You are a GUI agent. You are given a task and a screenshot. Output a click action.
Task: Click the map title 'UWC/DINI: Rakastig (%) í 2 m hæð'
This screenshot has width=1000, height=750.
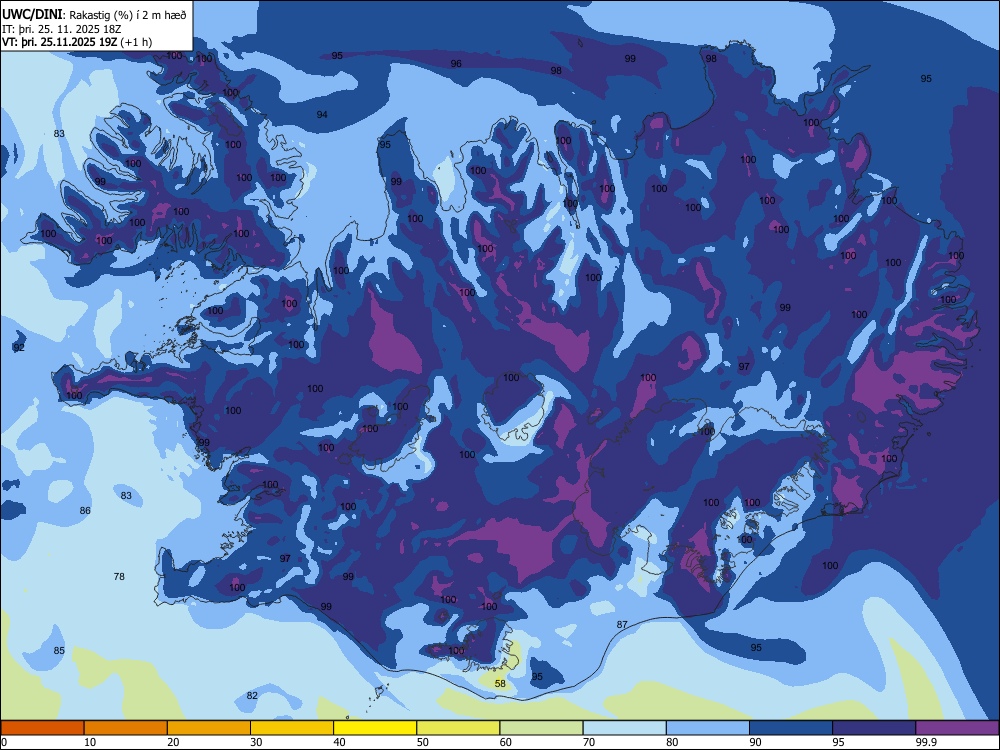pyautogui.click(x=94, y=15)
